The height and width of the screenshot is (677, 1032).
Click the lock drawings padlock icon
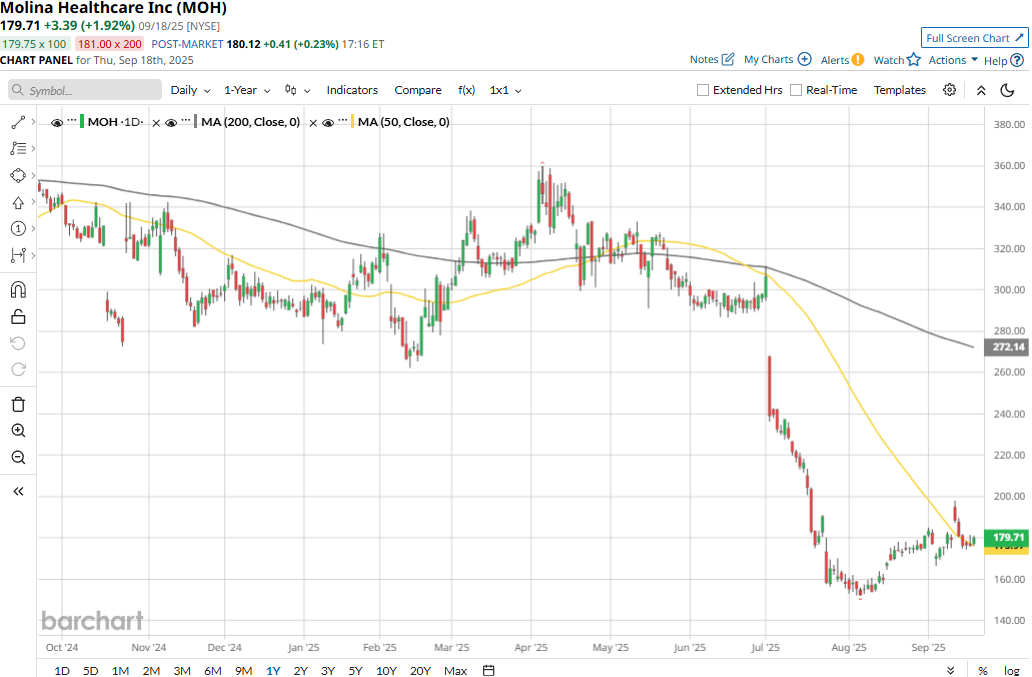[18, 316]
